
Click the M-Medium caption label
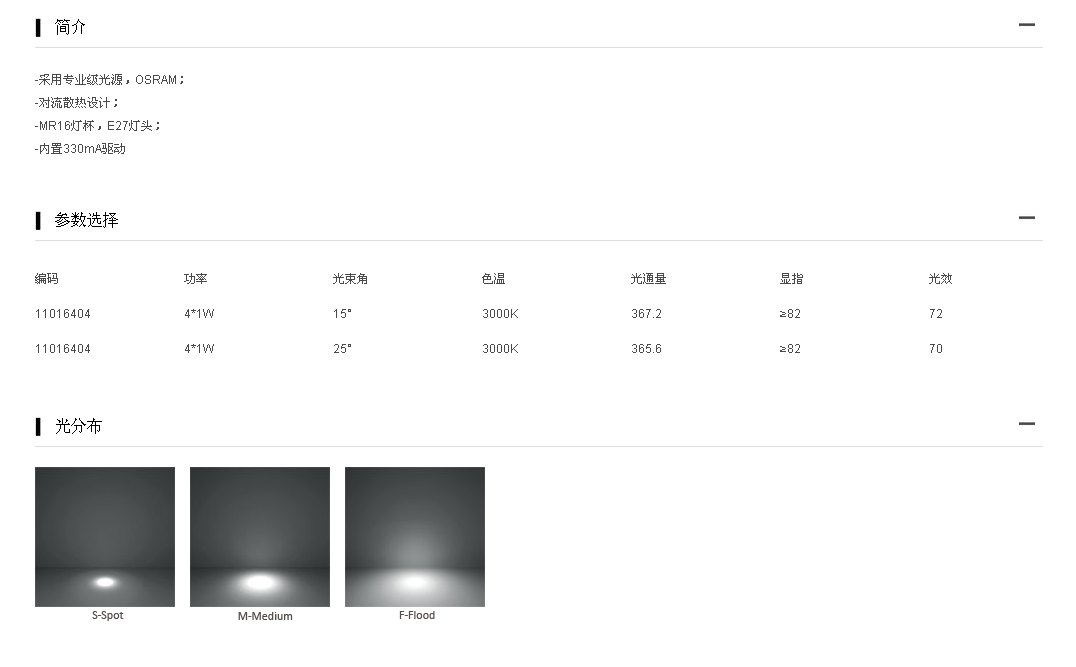265,617
